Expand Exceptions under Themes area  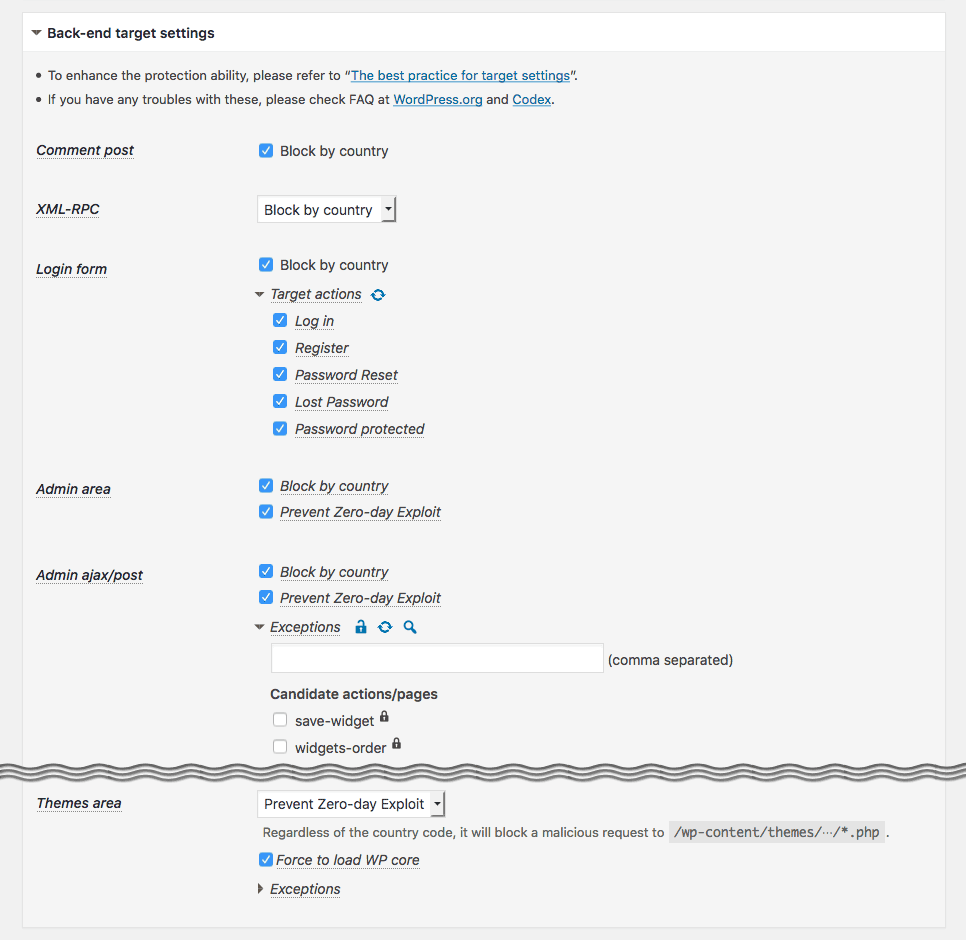[x=299, y=889]
